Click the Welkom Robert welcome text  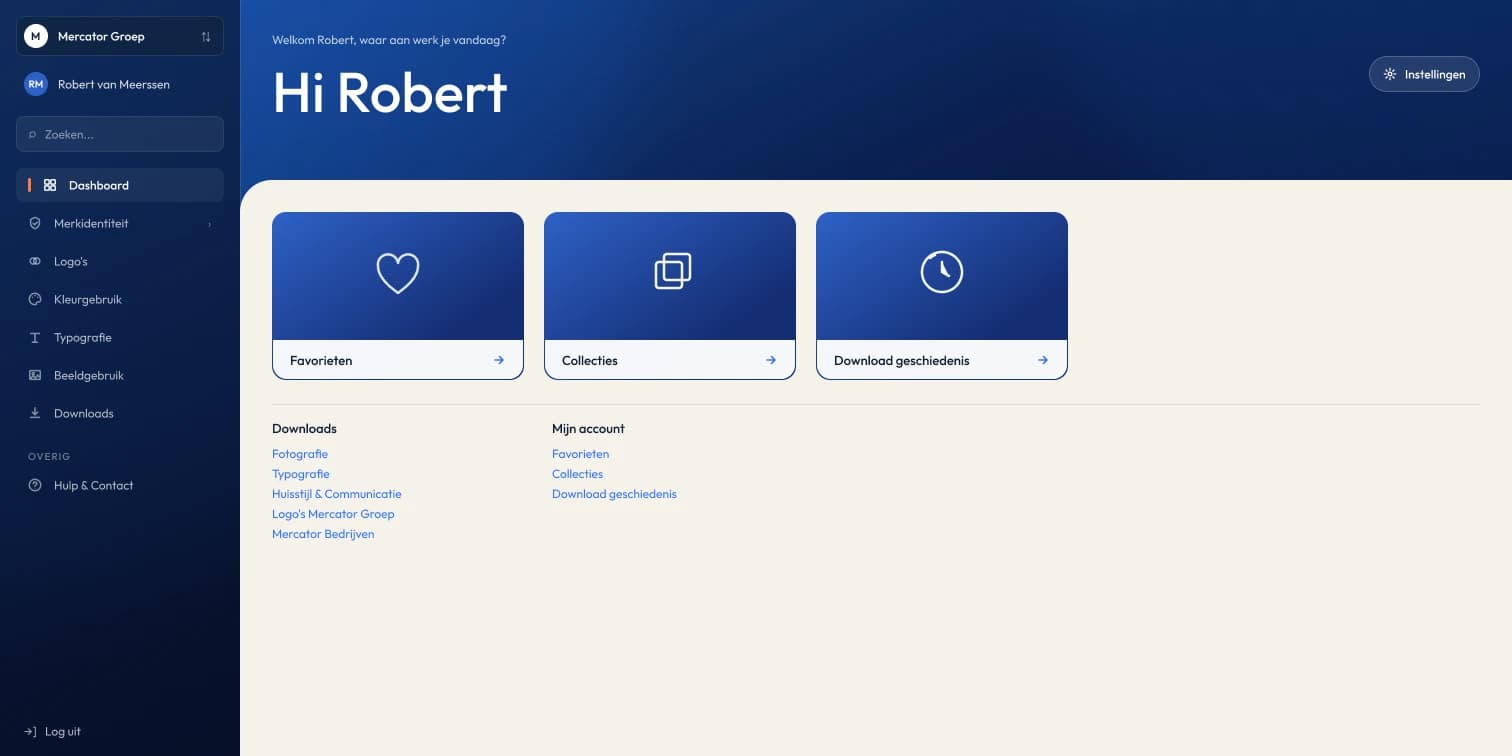point(389,40)
